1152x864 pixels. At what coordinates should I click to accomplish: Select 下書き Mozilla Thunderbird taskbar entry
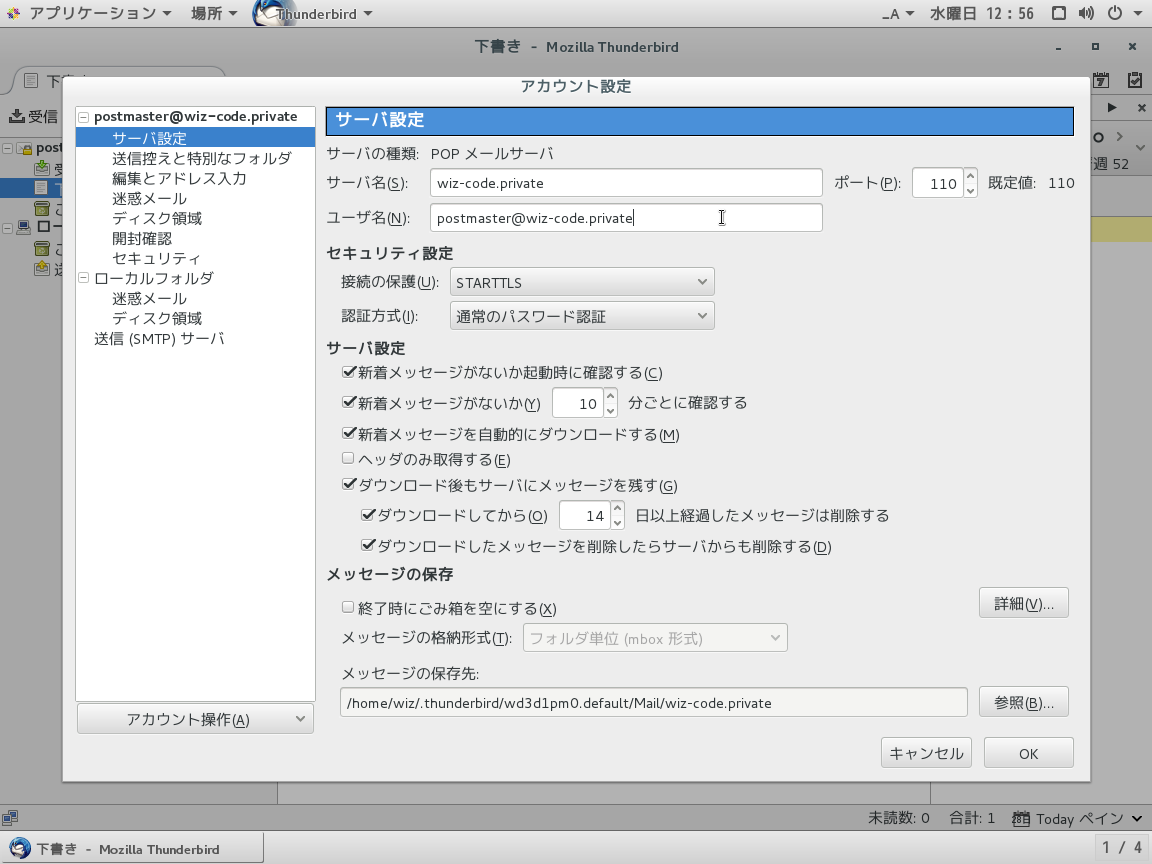132,849
